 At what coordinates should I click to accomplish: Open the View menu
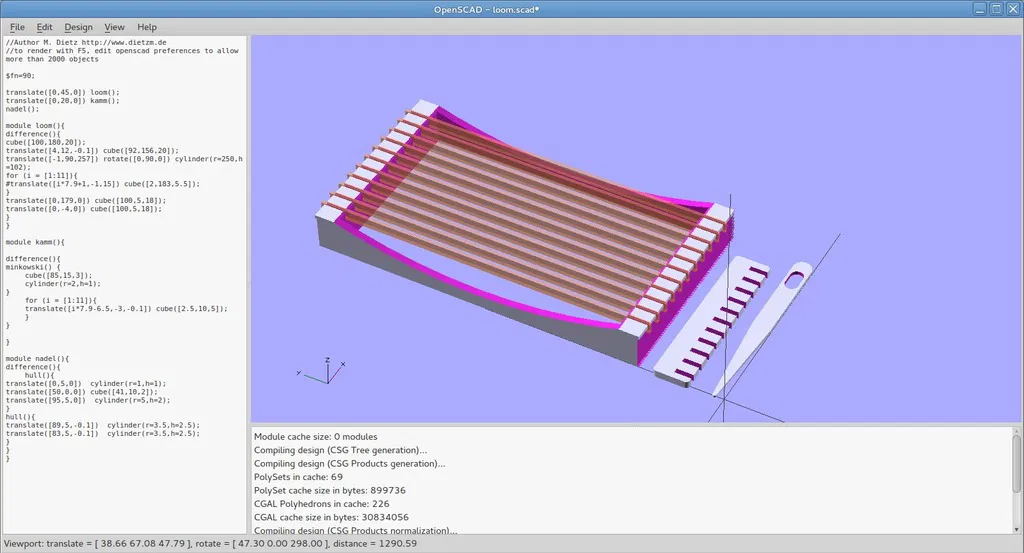coord(114,27)
